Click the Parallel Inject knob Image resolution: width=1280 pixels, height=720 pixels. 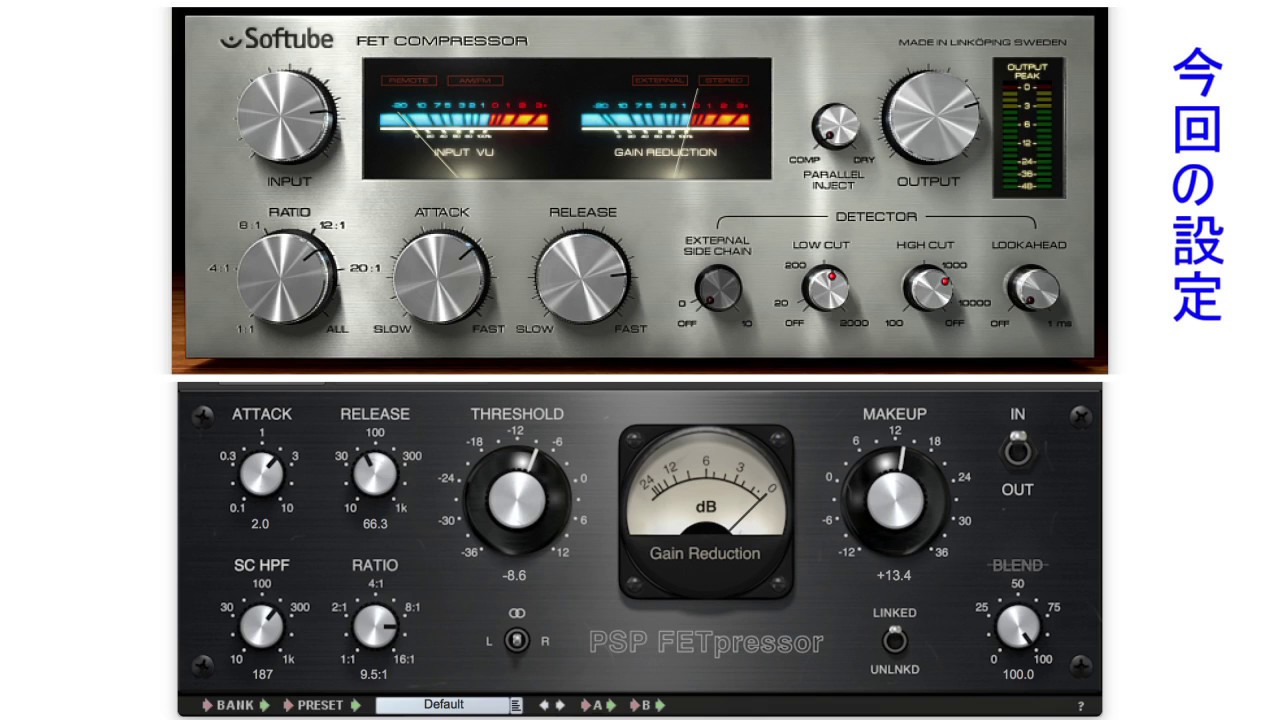pos(836,127)
